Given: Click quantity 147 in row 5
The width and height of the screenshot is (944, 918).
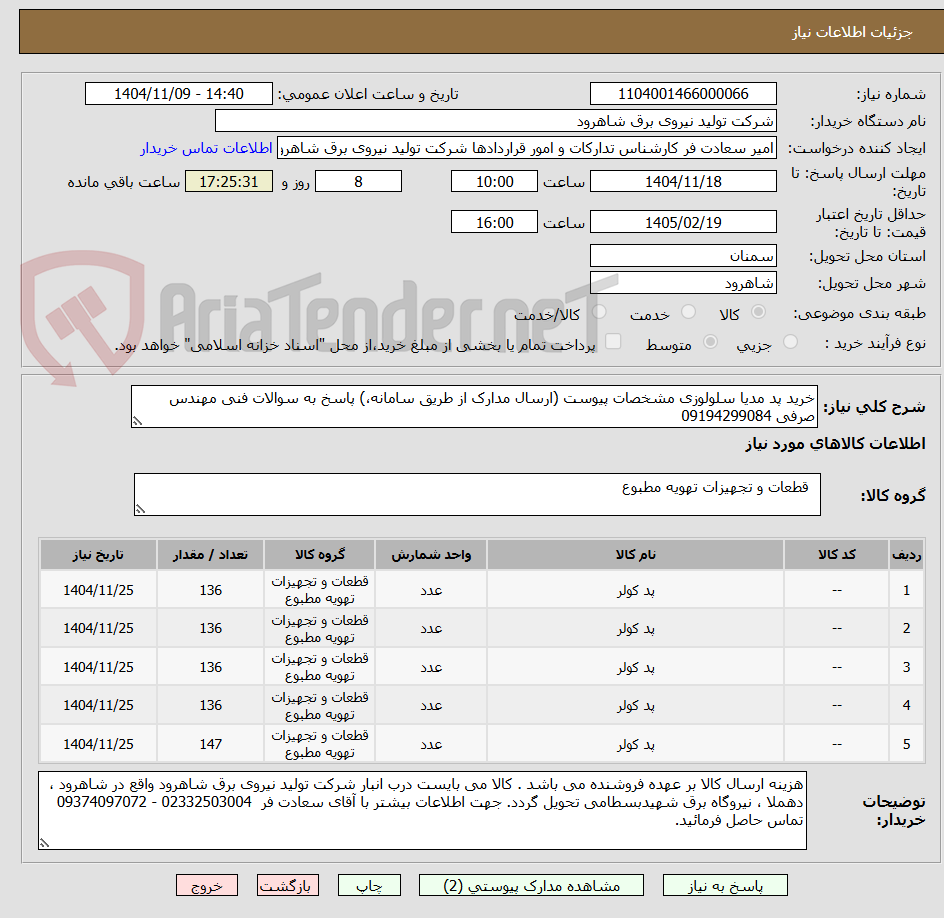Looking at the screenshot, I should click(211, 744).
